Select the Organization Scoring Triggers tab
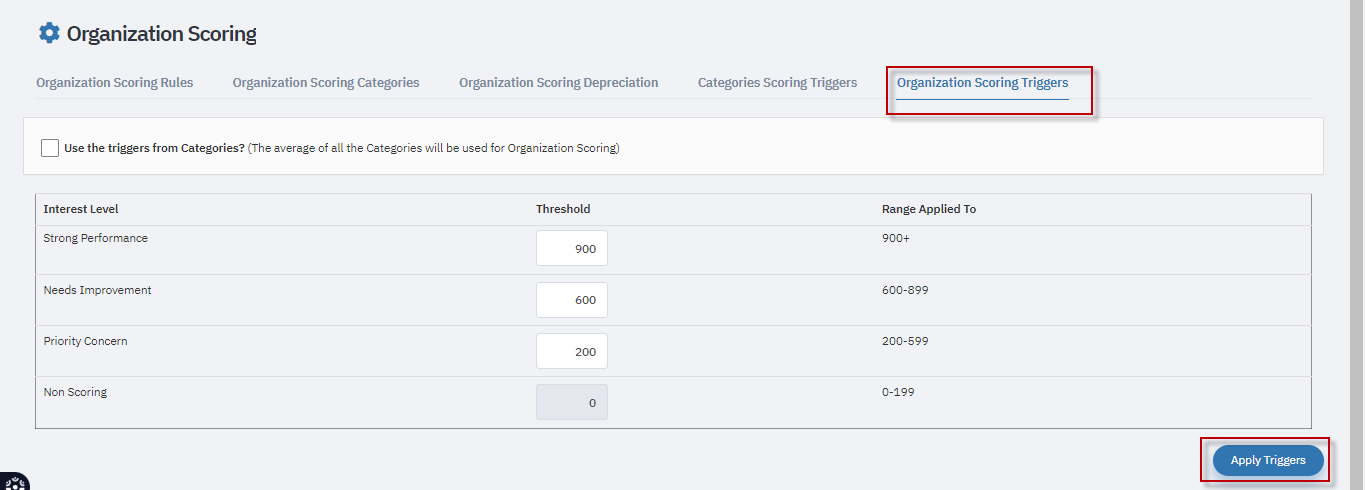This screenshot has height=490, width=1365. point(982,83)
